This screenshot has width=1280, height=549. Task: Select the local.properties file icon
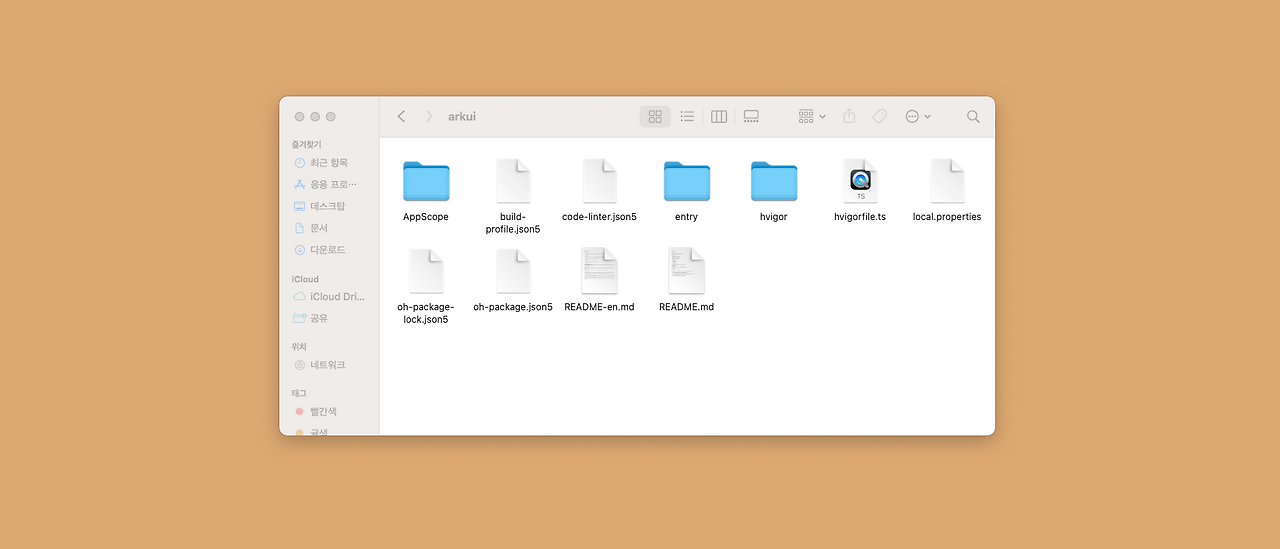click(x=947, y=181)
